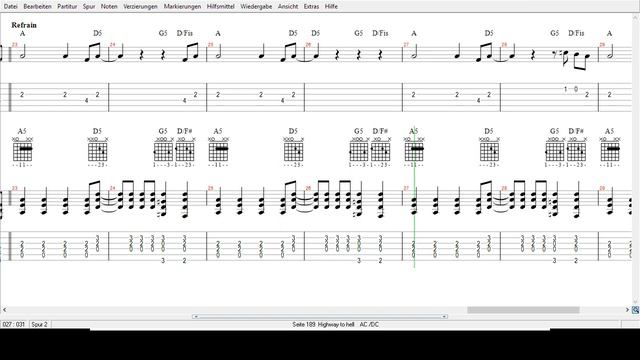Click the '027 : 031' position in status bar

click(x=13, y=324)
